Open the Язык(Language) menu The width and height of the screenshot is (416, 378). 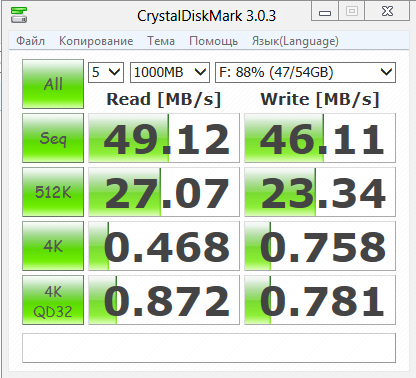click(x=295, y=41)
